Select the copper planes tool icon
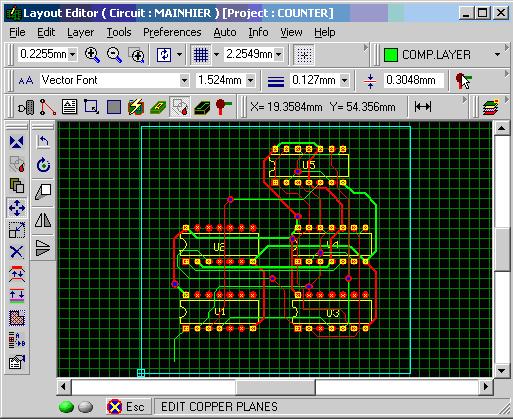Image resolution: width=513 pixels, height=419 pixels. click(x=180, y=107)
